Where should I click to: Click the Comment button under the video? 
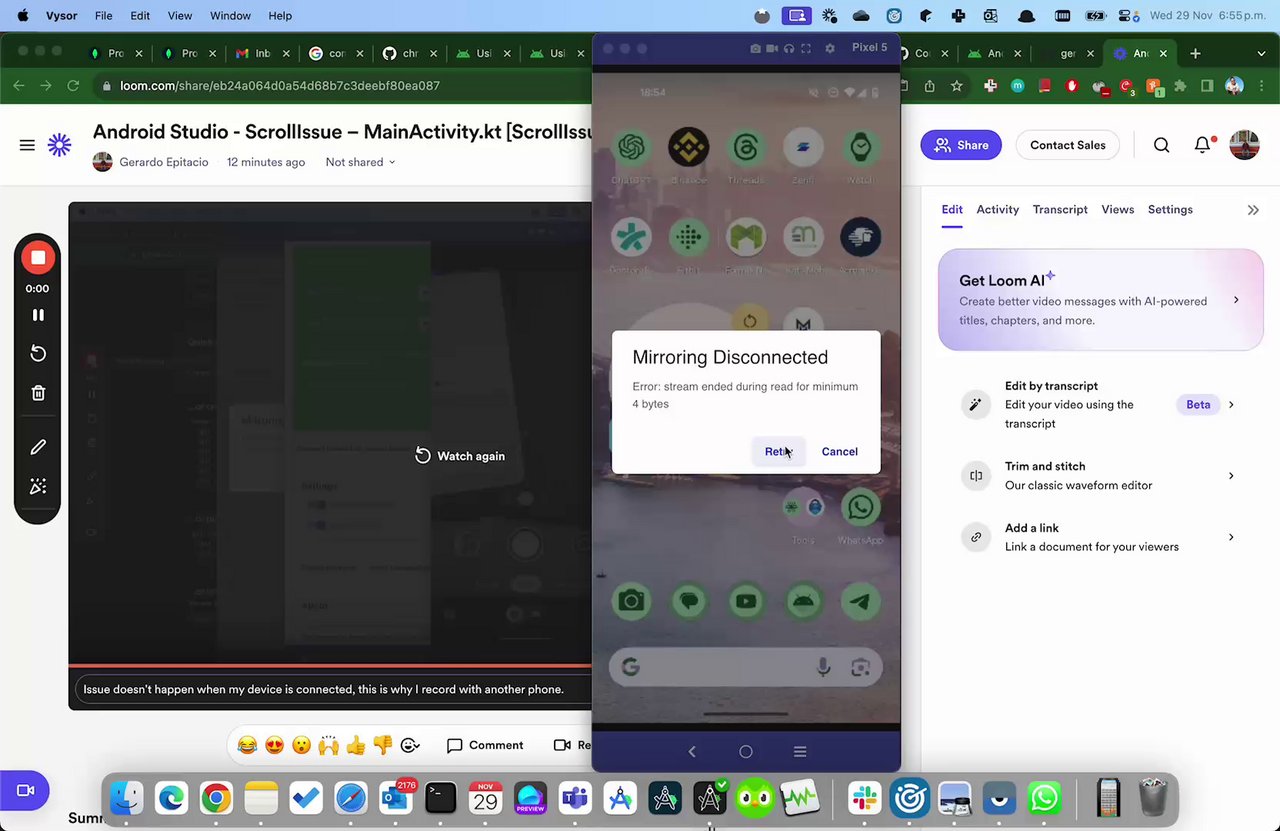pyautogui.click(x=485, y=745)
